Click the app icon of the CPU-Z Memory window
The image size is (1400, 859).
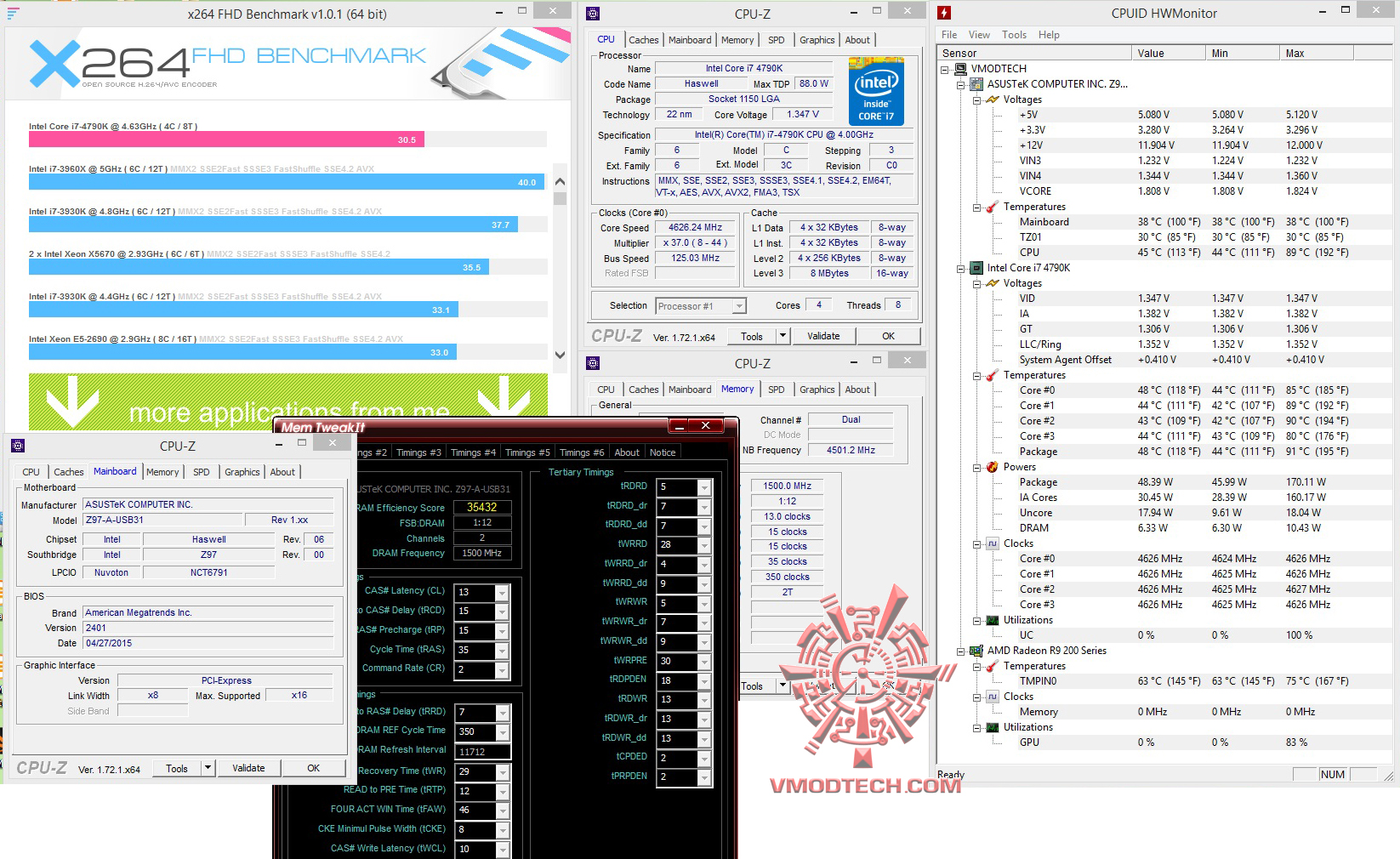coord(593,364)
